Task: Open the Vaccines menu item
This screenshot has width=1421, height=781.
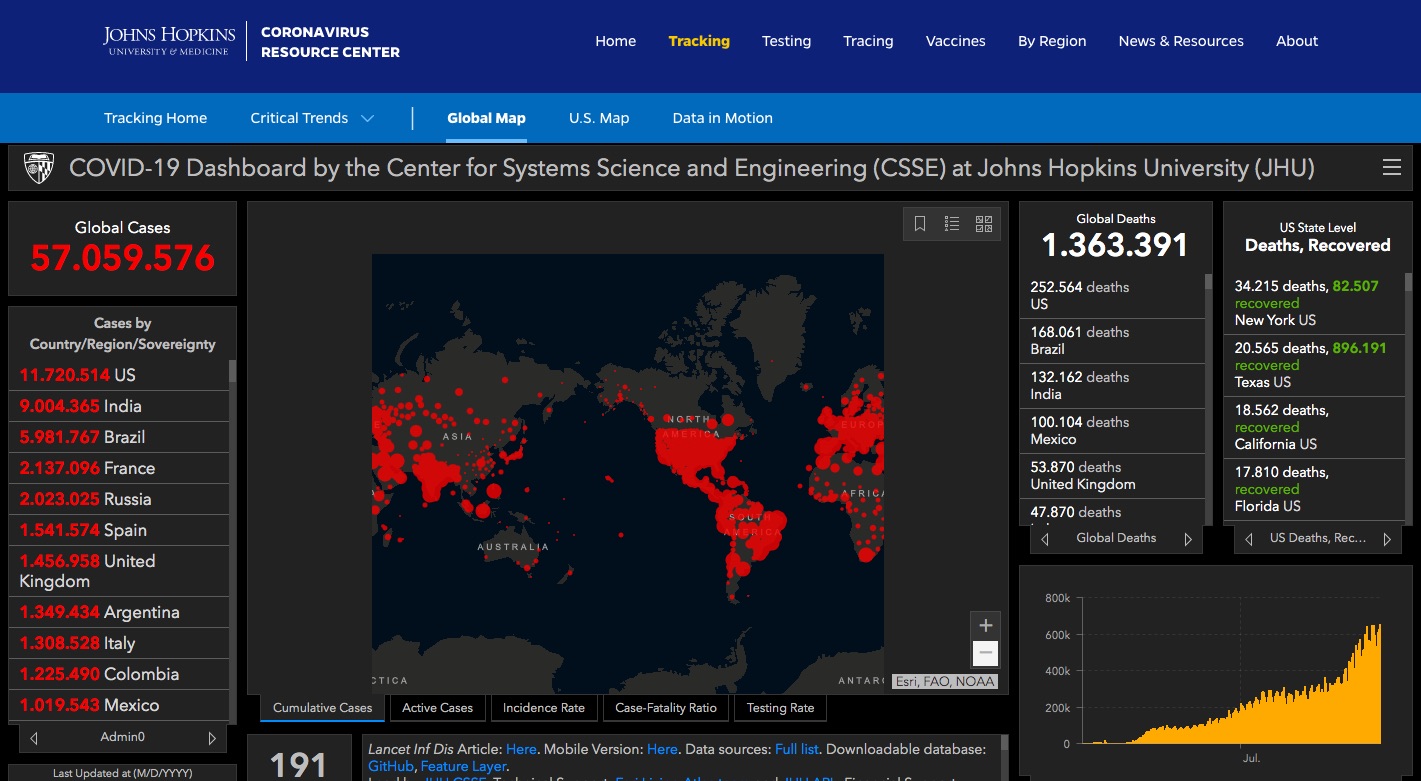Action: [x=955, y=41]
